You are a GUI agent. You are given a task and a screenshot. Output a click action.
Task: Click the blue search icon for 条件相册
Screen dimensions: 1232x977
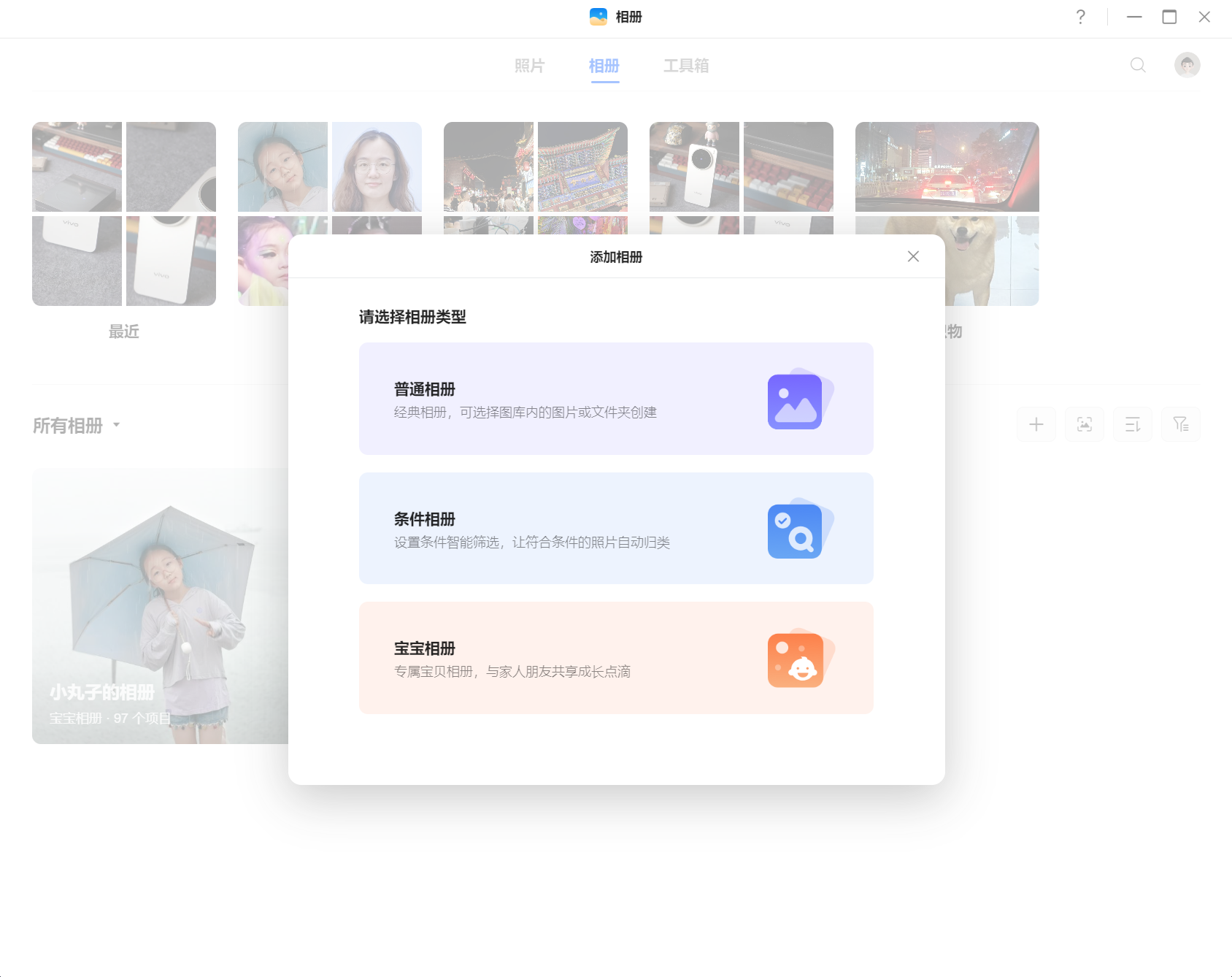pyautogui.click(x=799, y=529)
